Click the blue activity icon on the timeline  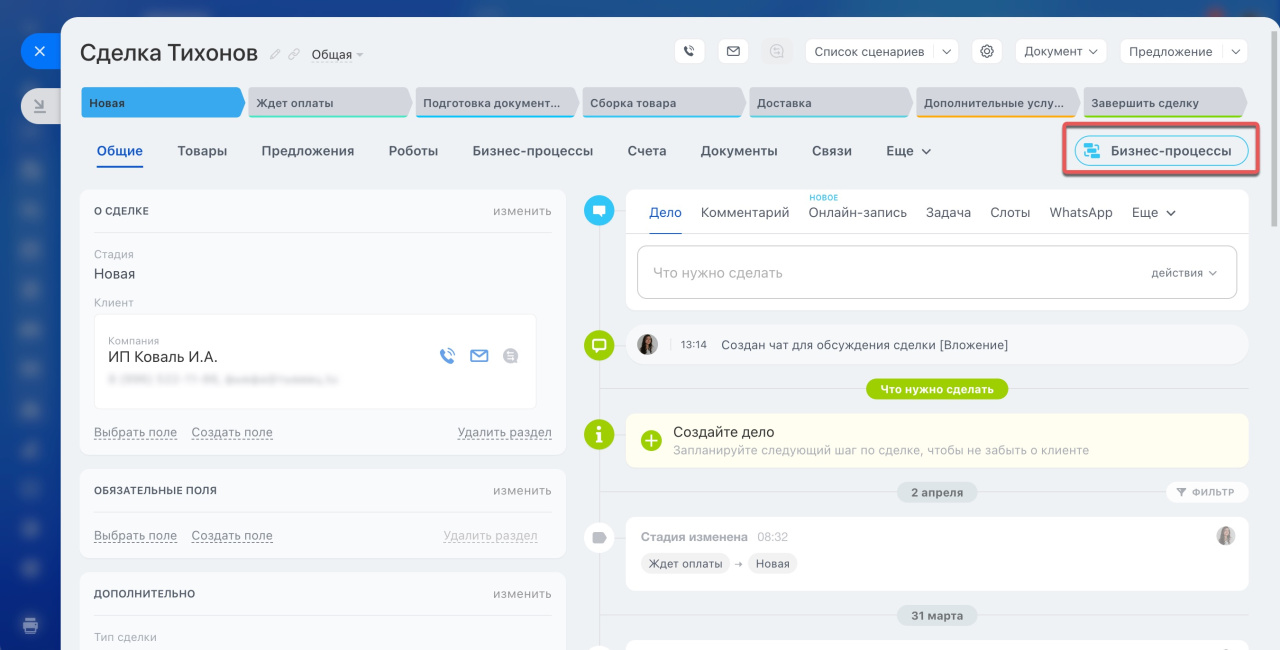(599, 210)
